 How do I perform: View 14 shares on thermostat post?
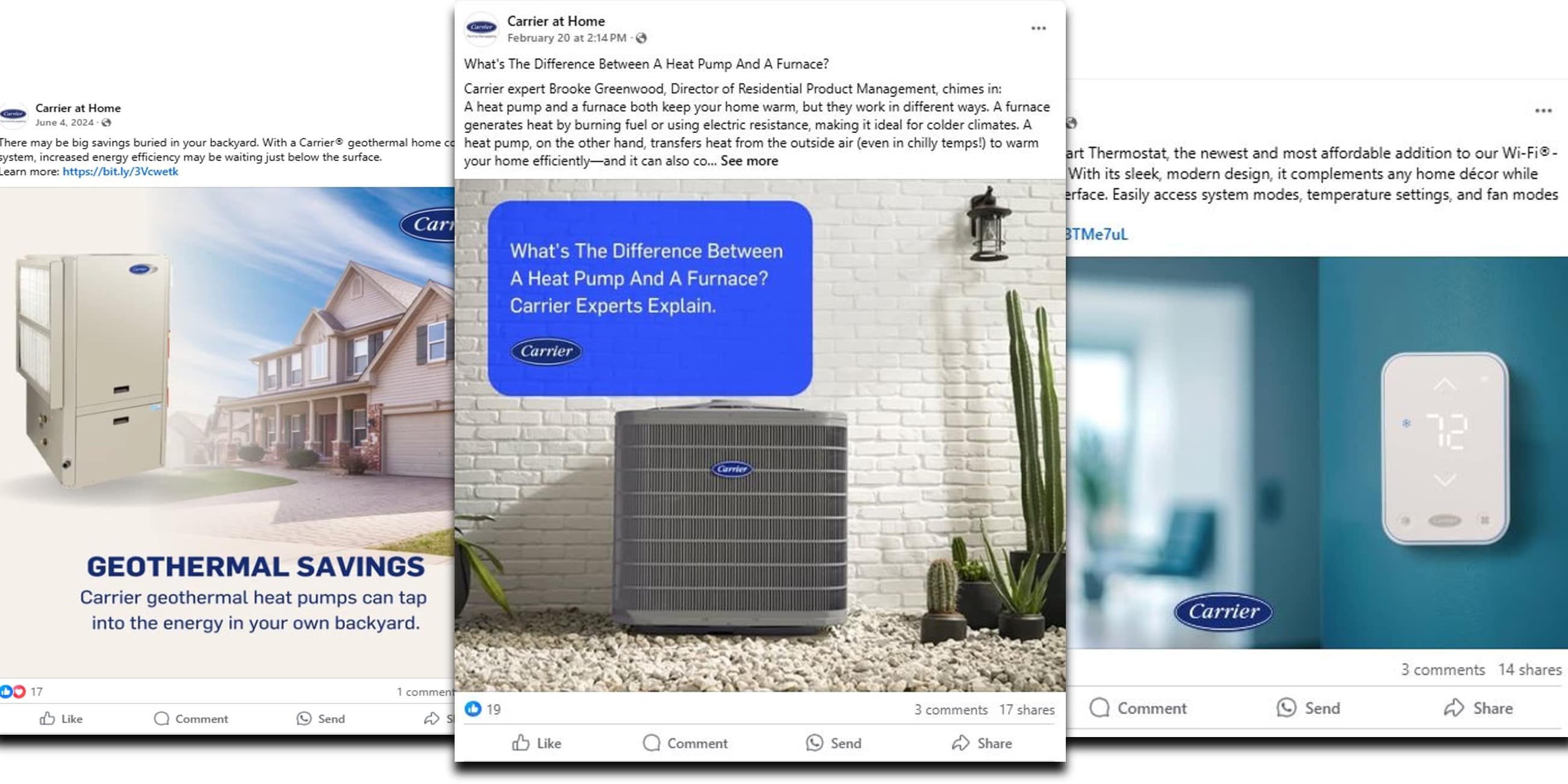click(1529, 670)
